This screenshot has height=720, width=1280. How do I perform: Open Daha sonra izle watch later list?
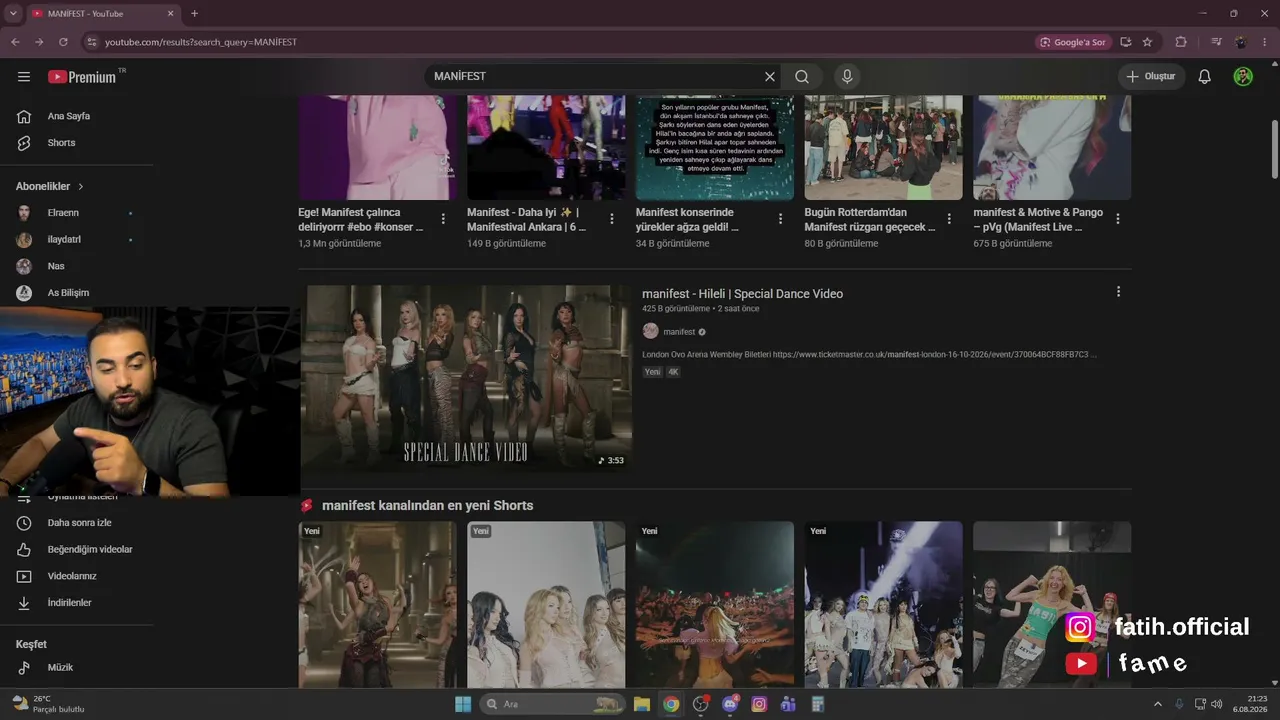[78, 523]
